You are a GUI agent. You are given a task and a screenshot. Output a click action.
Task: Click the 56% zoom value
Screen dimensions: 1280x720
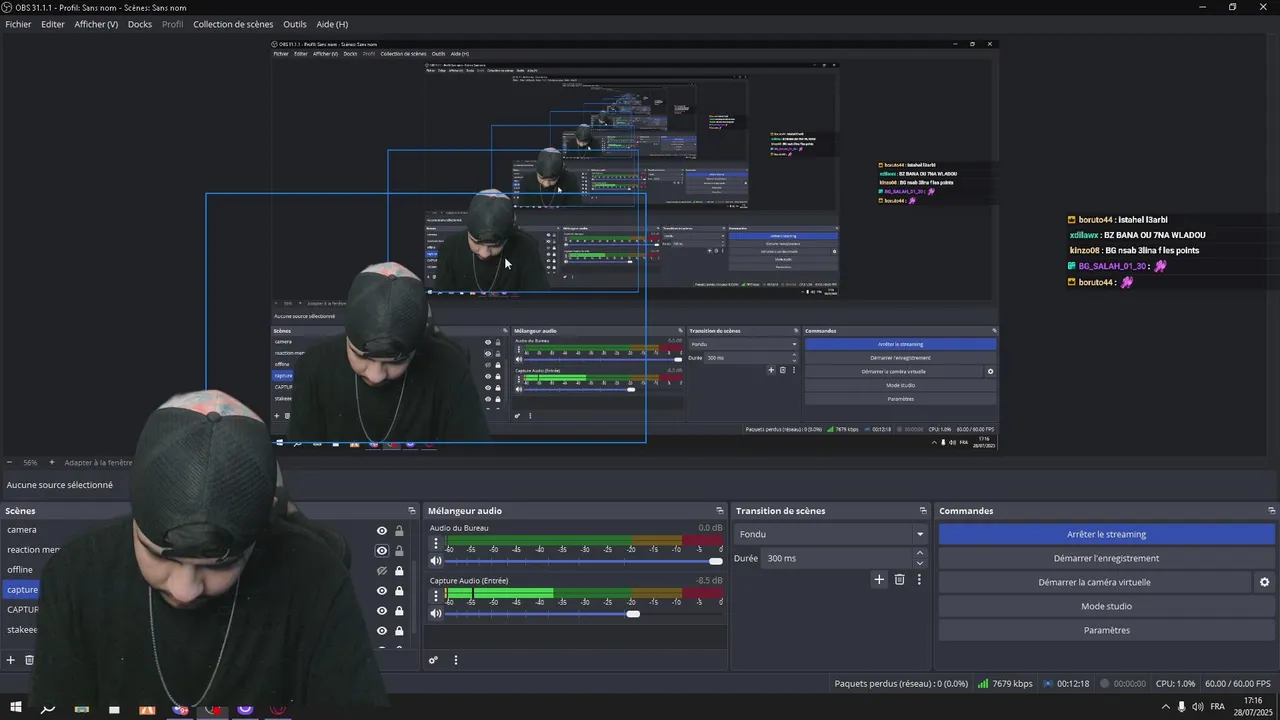[30, 463]
